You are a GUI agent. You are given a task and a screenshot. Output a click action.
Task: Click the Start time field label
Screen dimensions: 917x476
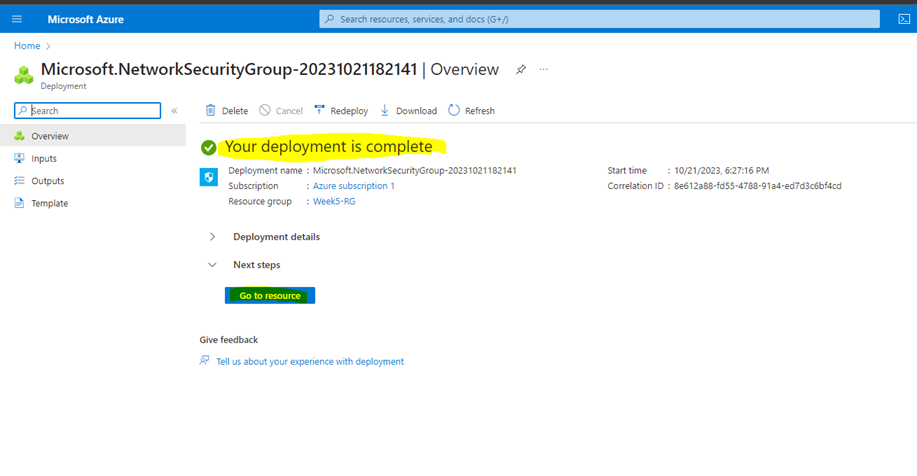(627, 170)
